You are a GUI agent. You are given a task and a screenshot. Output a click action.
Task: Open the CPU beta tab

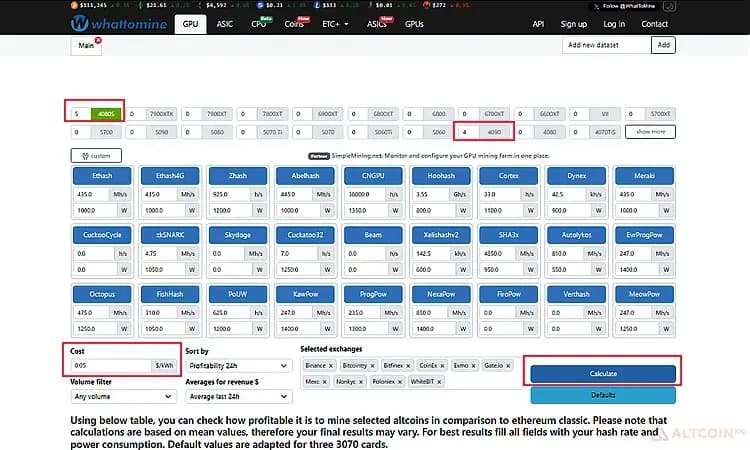pyautogui.click(x=259, y=24)
